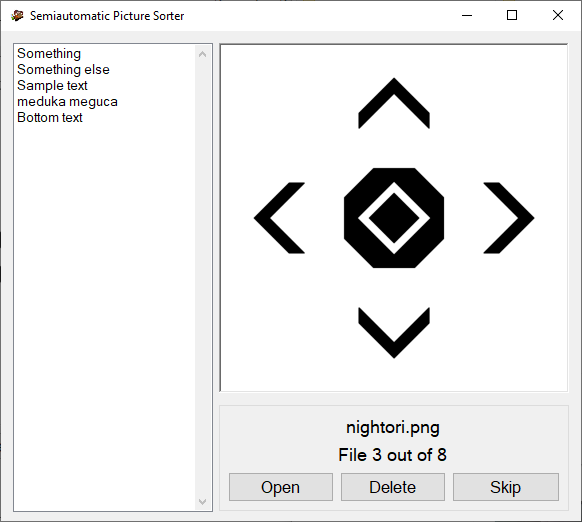The width and height of the screenshot is (582, 522).
Task: Minimize the Semiautomatic Picture Sorter window
Action: (467, 15)
